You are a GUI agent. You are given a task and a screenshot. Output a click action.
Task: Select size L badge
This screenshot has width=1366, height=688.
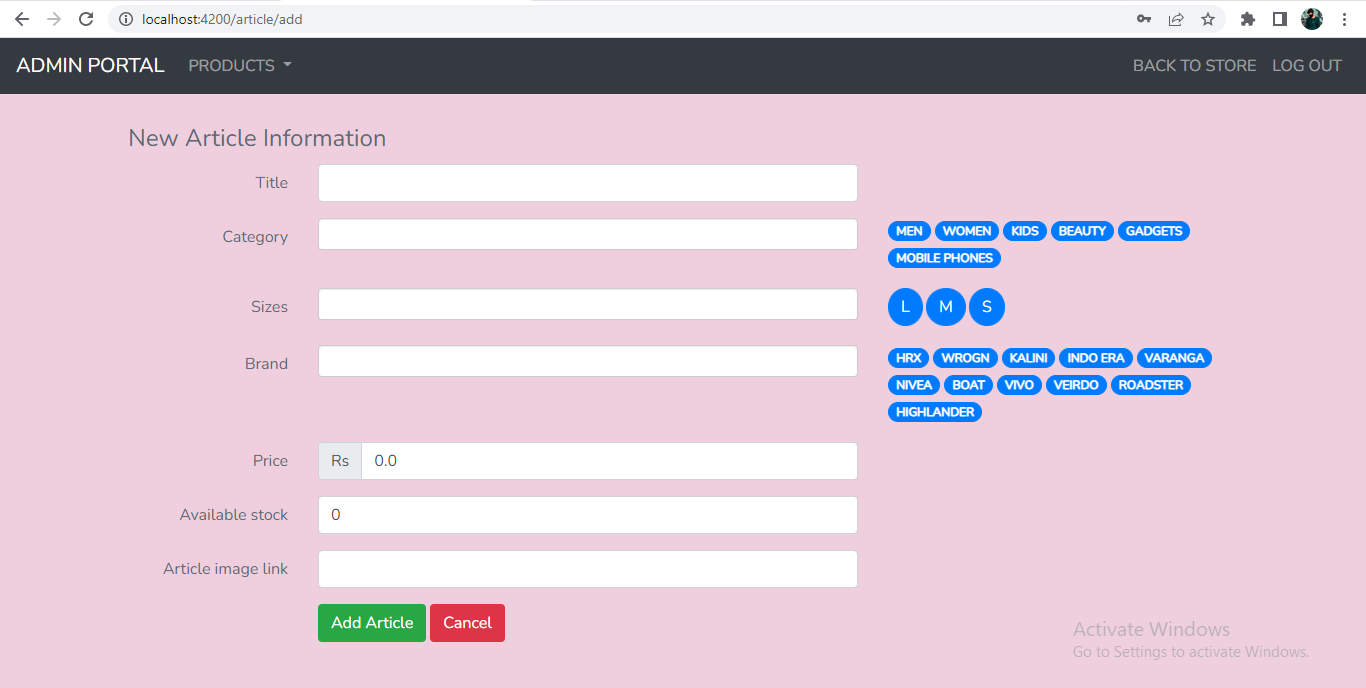(905, 307)
